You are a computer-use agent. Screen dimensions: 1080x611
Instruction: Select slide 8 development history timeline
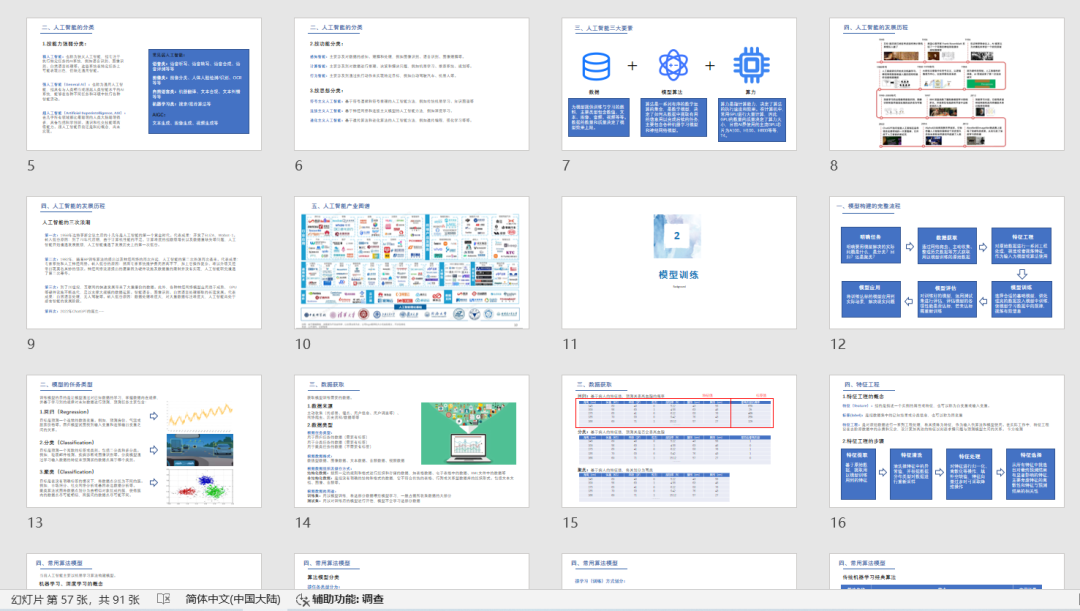click(x=947, y=84)
